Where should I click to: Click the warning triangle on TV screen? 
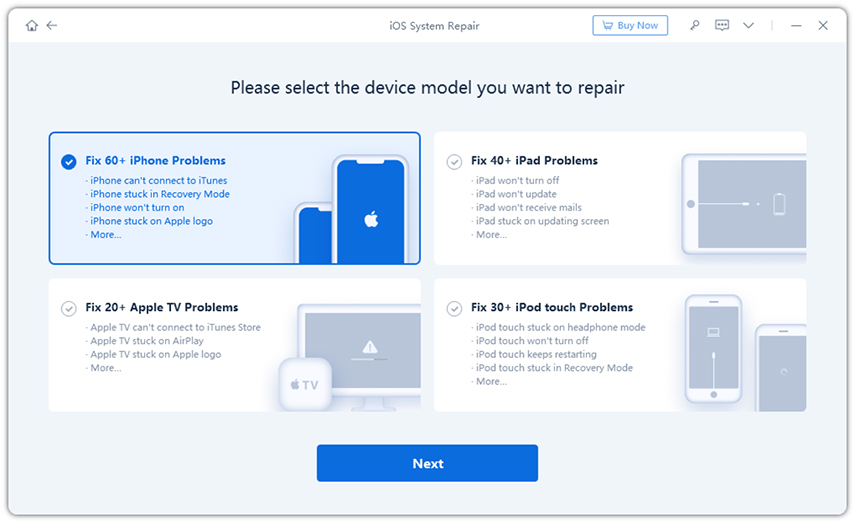[x=370, y=347]
